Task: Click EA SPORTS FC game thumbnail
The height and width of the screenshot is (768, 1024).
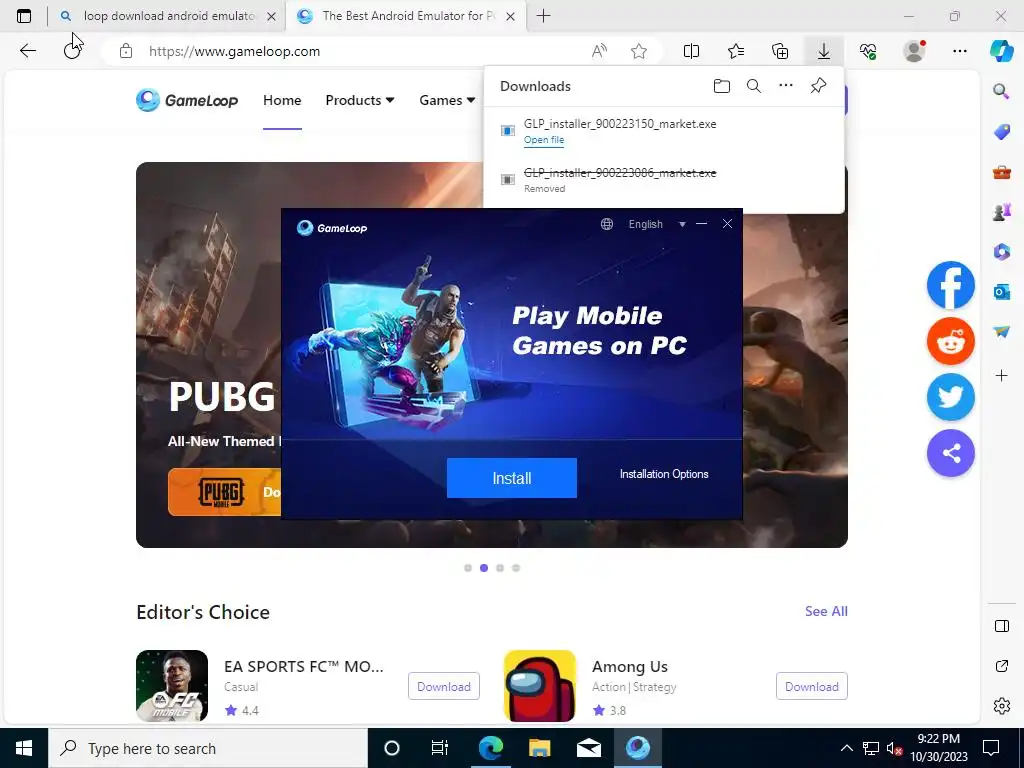Action: (x=172, y=686)
